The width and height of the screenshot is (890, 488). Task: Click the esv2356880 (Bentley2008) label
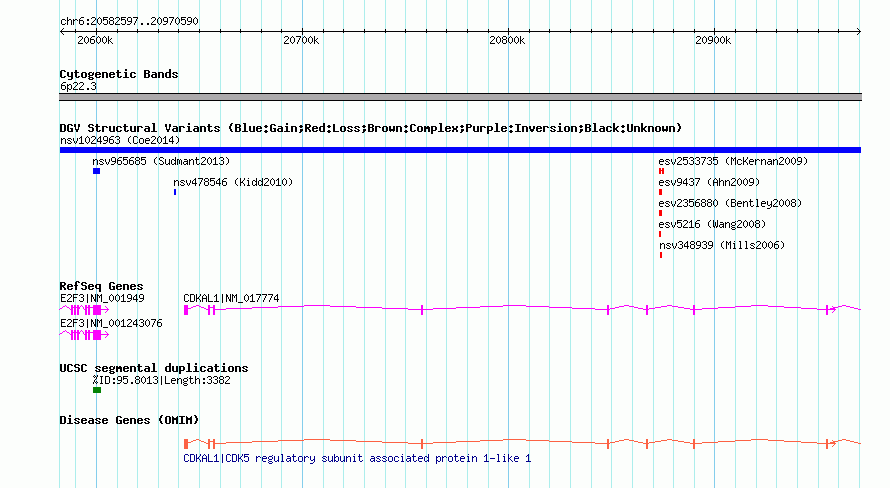pos(730,203)
